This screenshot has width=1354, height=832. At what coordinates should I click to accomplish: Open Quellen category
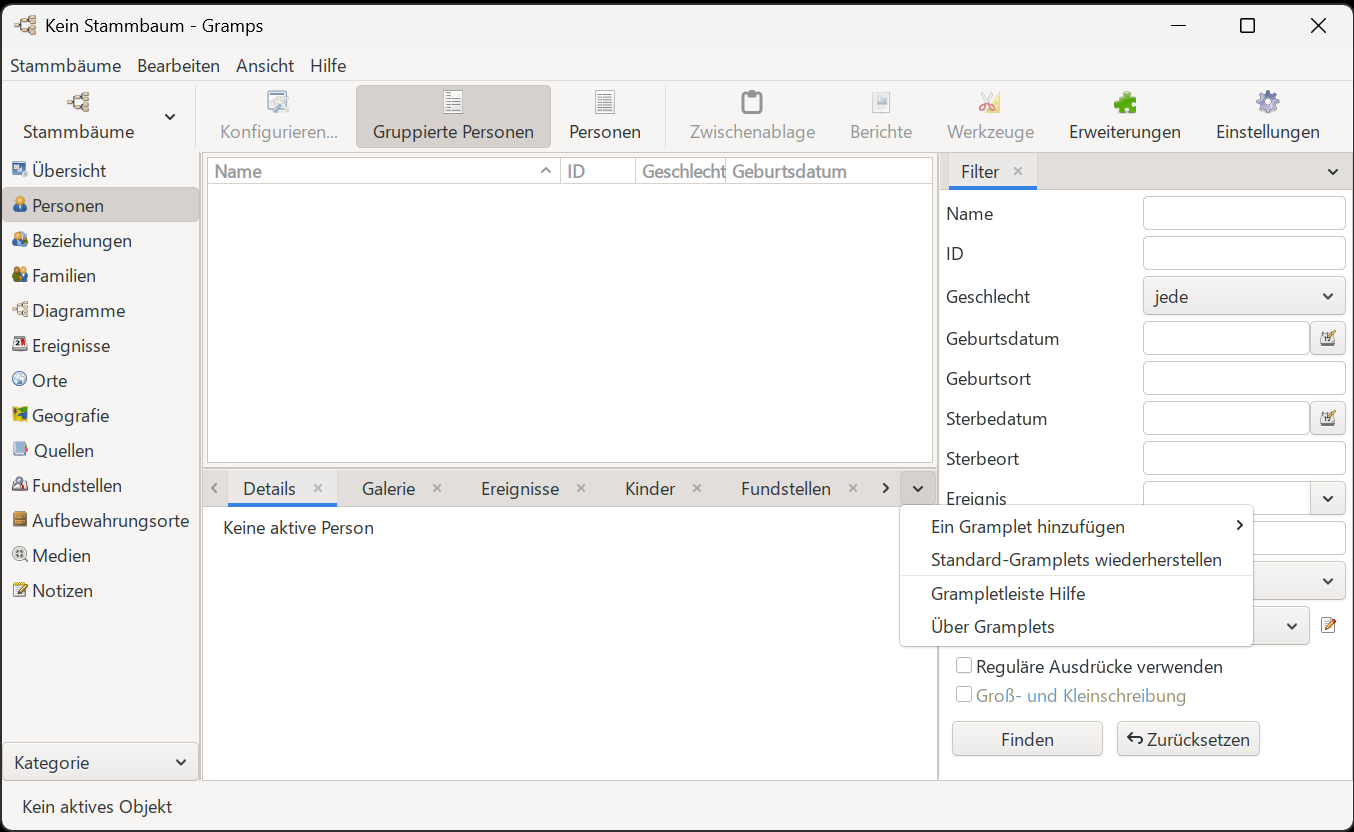100,450
